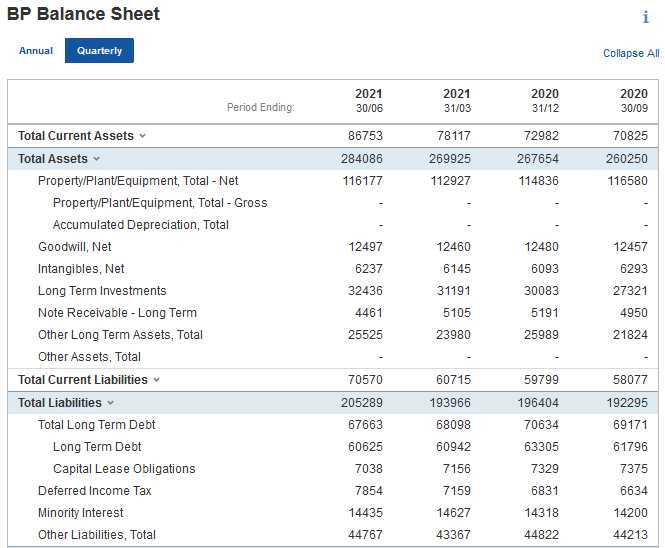
Task: Click the info icon beside the title
Action: pyautogui.click(x=646, y=18)
